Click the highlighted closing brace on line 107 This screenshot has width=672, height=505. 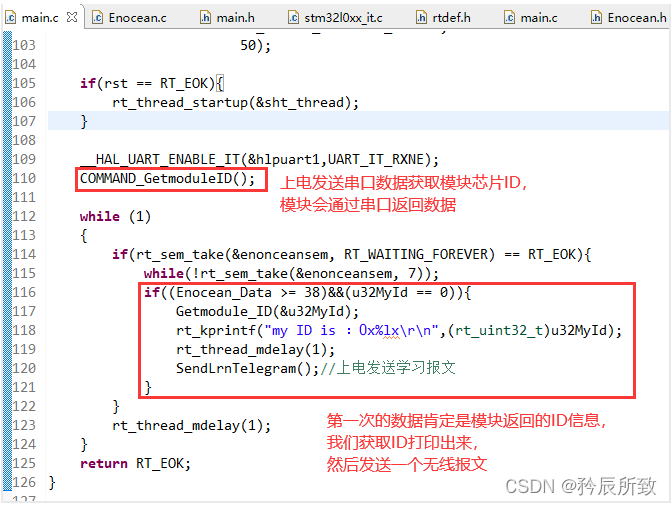click(84, 121)
